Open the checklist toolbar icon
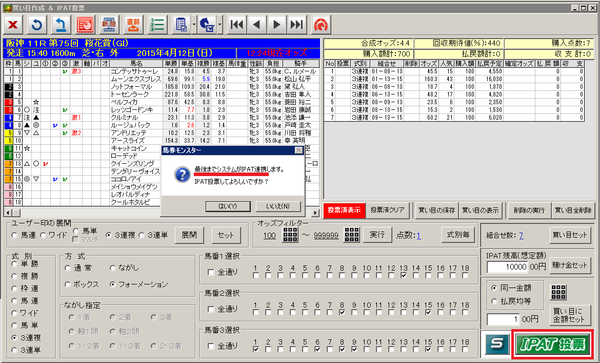This screenshot has height=363, width=600. point(157,25)
